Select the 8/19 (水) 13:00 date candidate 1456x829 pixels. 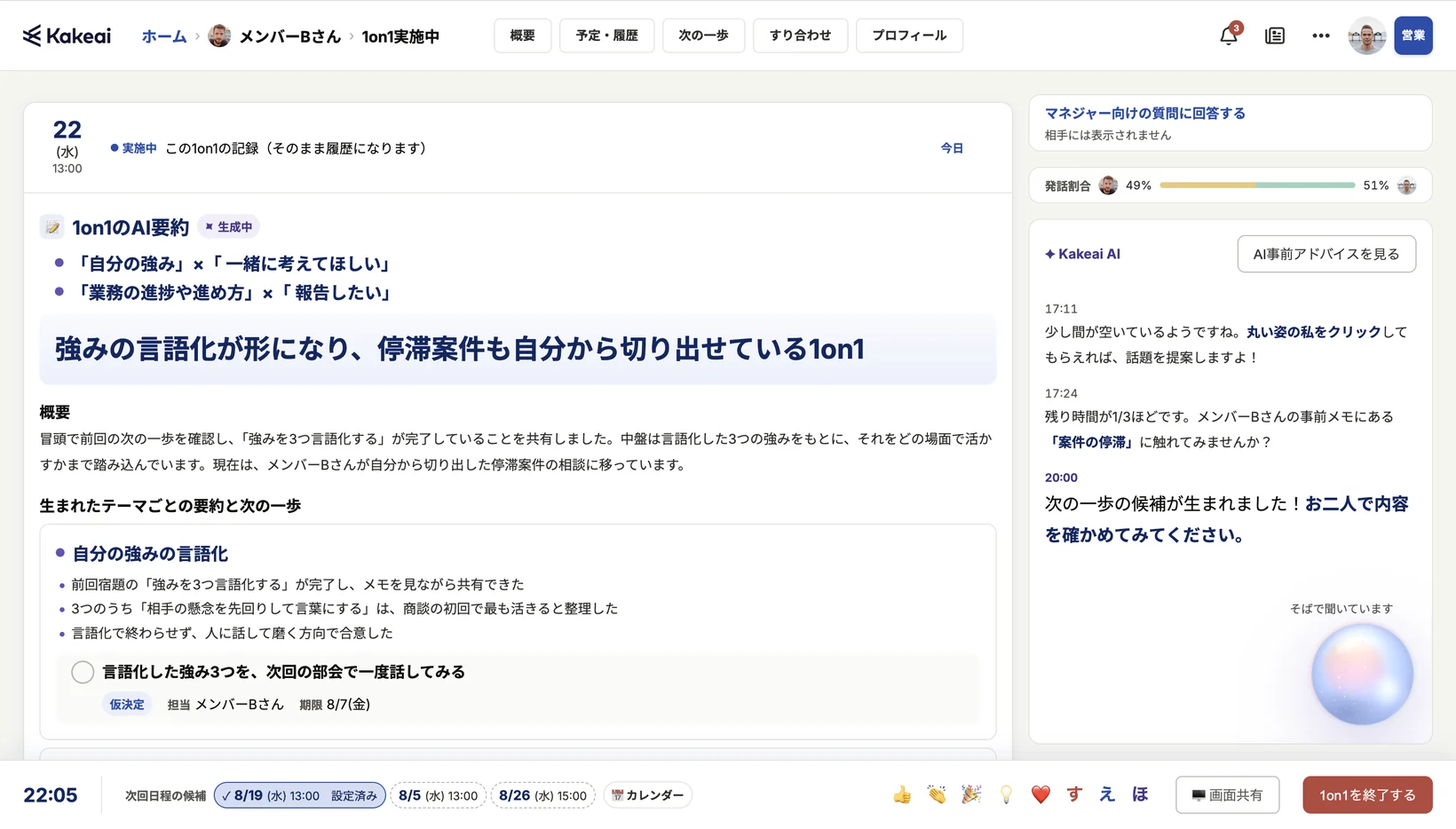(300, 795)
